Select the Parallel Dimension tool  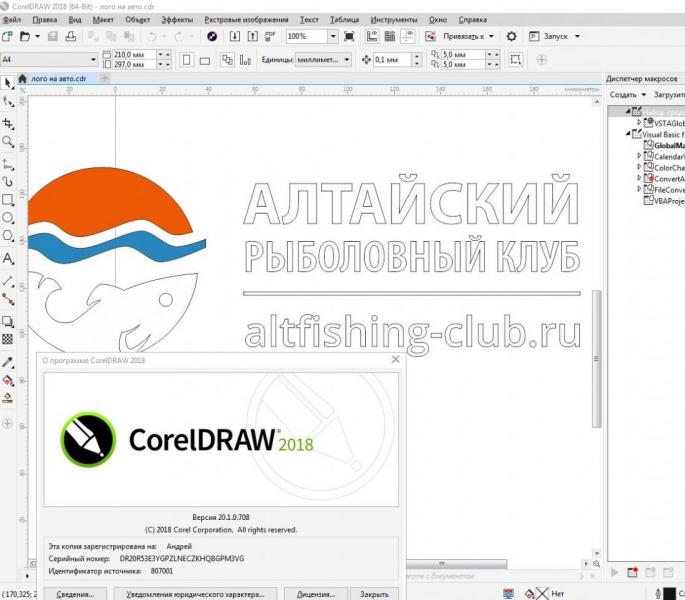pyautogui.click(x=7, y=281)
